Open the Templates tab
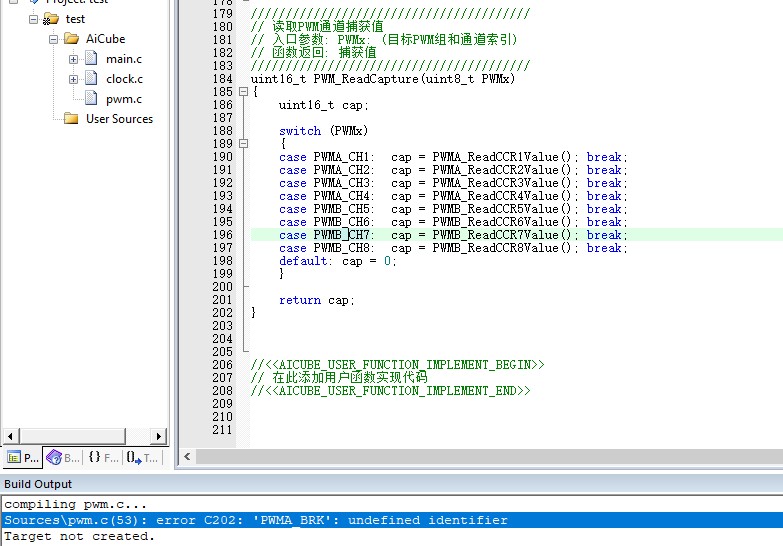 pyautogui.click(x=143, y=458)
